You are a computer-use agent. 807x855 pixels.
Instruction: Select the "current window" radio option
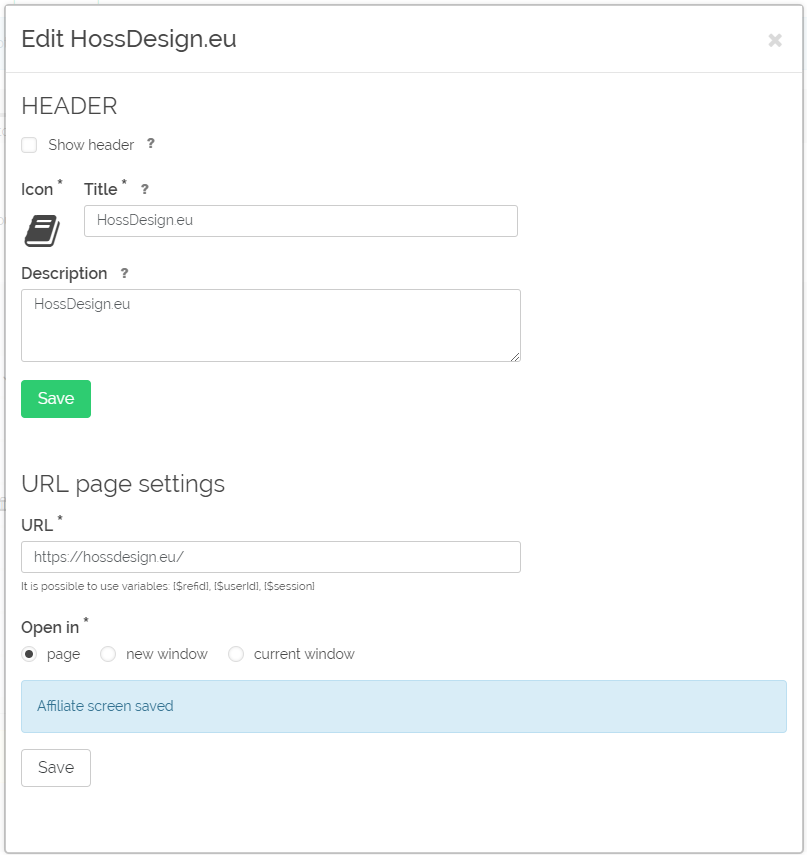[x=236, y=654]
